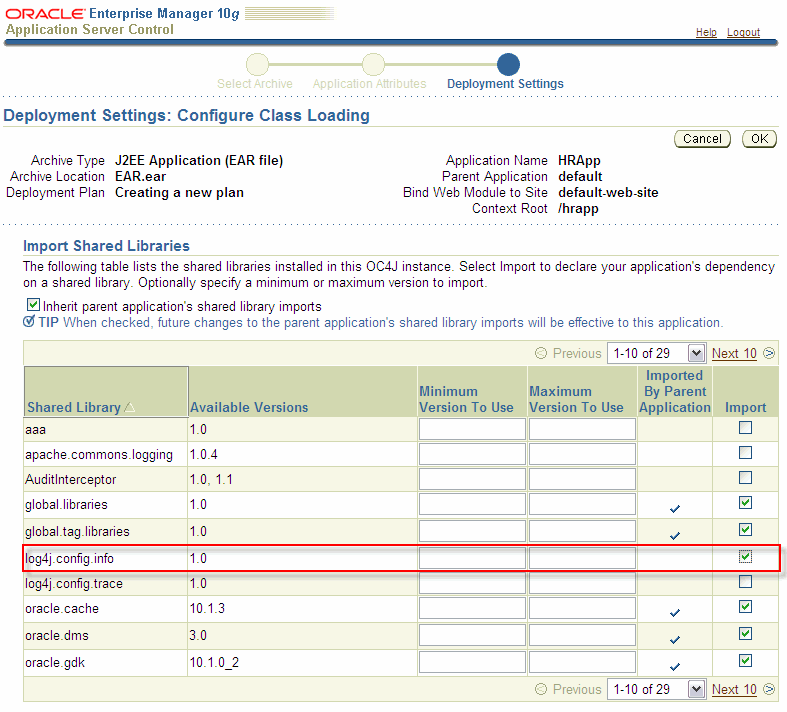
Task: Click the Cancel button
Action: [702, 139]
